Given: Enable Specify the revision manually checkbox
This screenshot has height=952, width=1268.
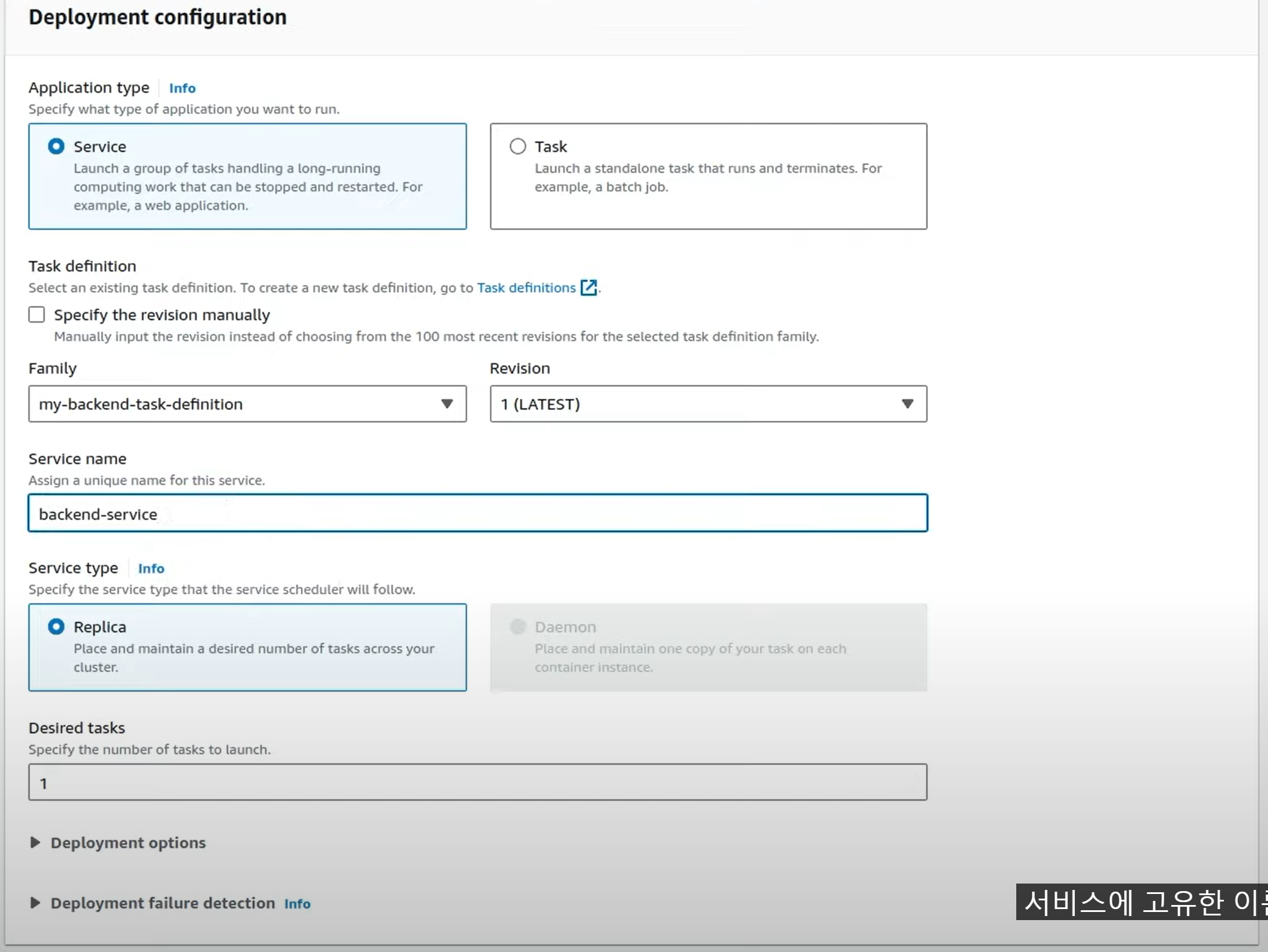Looking at the screenshot, I should coord(37,314).
